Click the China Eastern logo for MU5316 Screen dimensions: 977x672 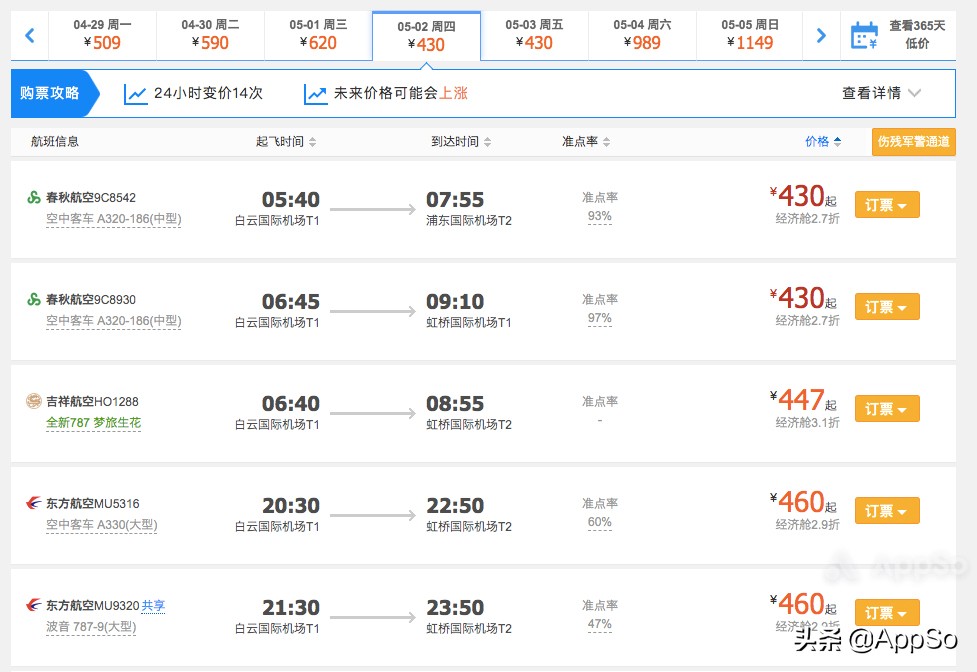tap(34, 503)
